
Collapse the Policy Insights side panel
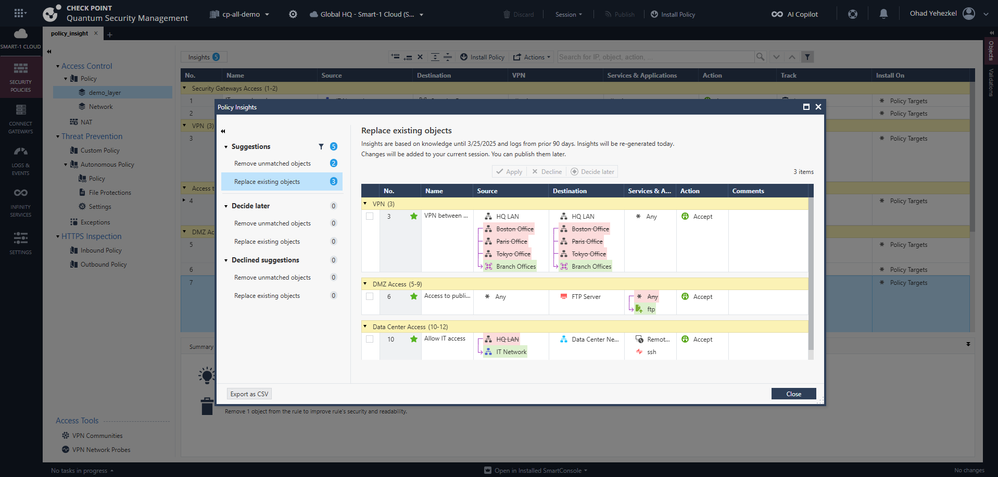[223, 131]
